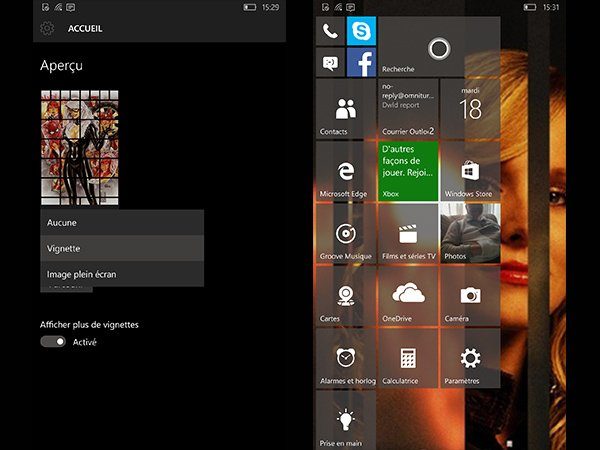Tap the battery icon in left status bar
The image size is (600, 450).
click(x=249, y=7)
